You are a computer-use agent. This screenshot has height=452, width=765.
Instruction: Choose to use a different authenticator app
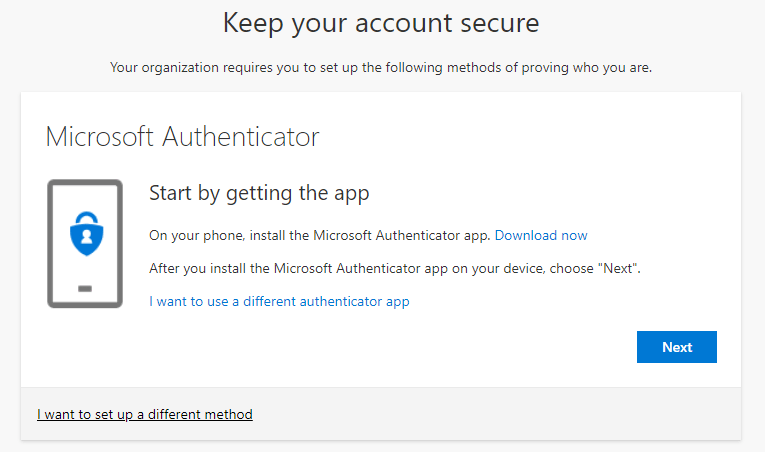pos(279,301)
